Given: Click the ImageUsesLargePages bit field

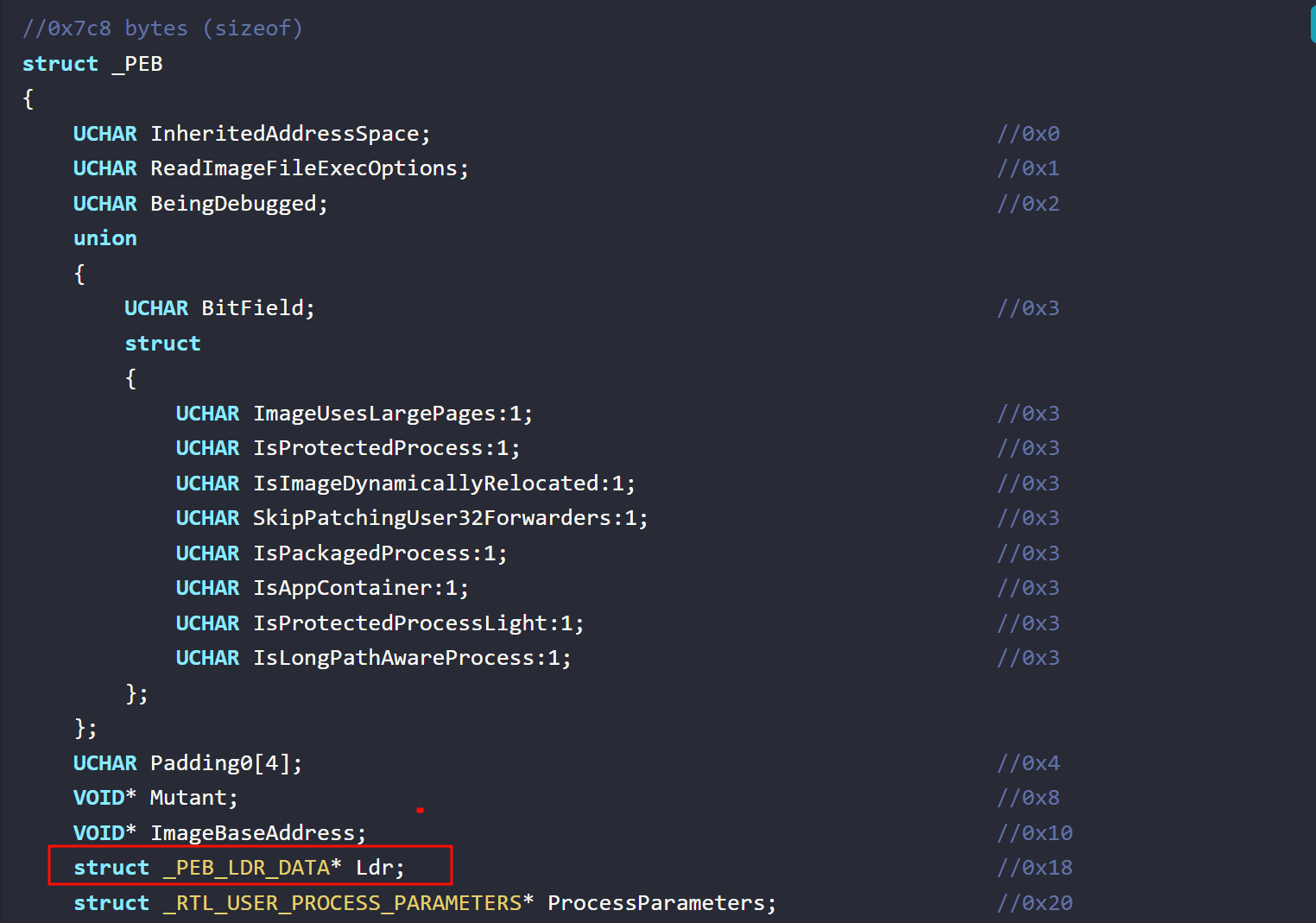Looking at the screenshot, I should [x=381, y=414].
